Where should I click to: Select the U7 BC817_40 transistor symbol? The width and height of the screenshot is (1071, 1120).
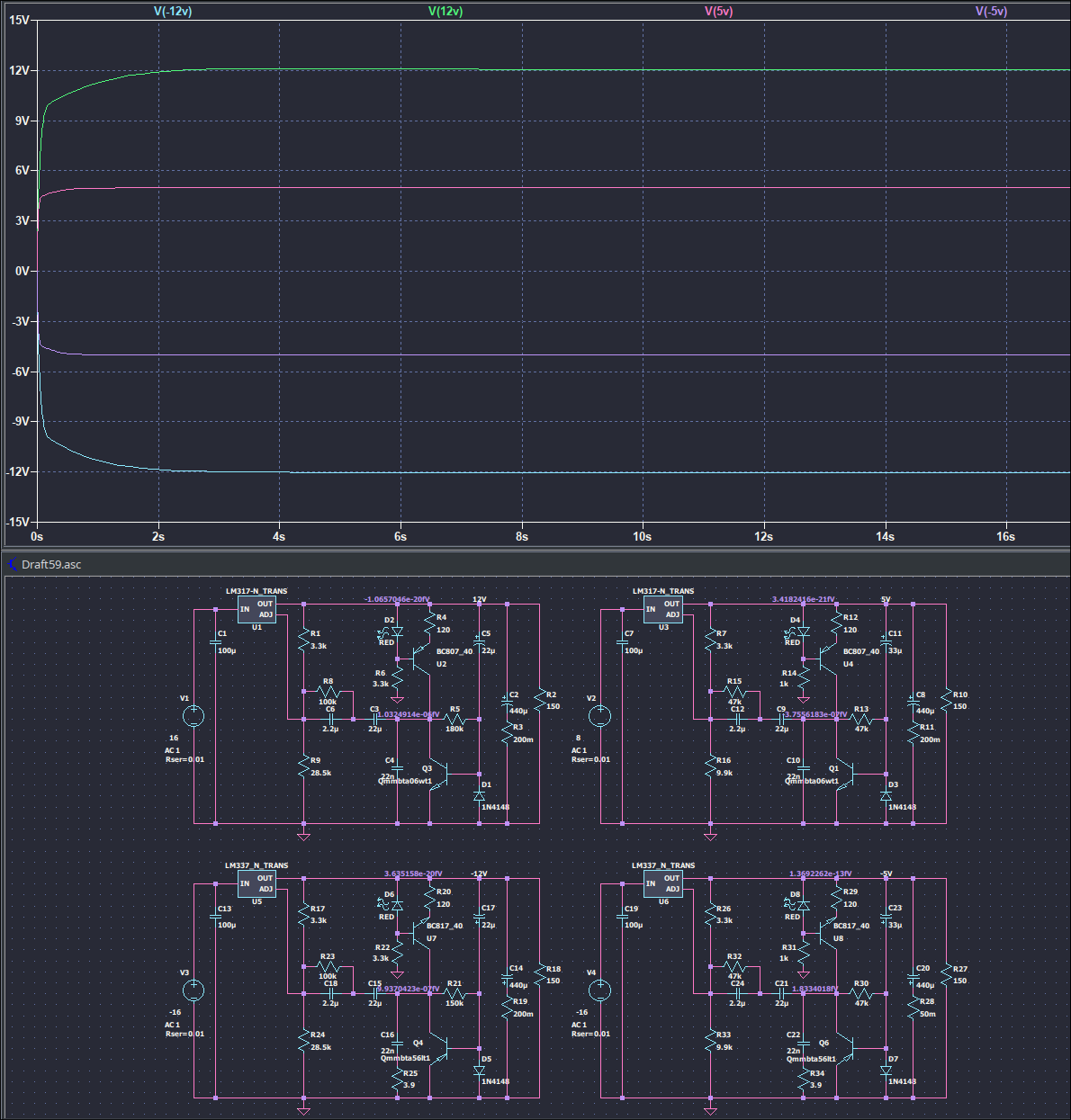pyautogui.click(x=420, y=934)
